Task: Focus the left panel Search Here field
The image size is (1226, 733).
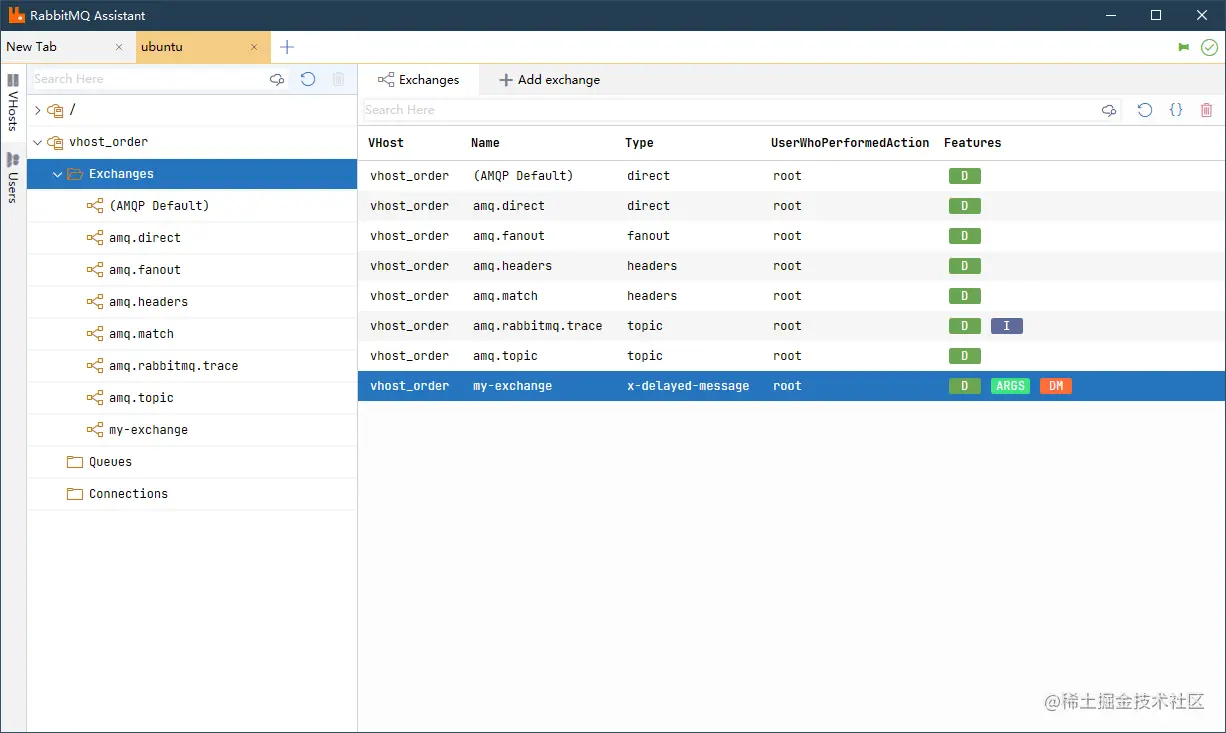Action: [148, 79]
